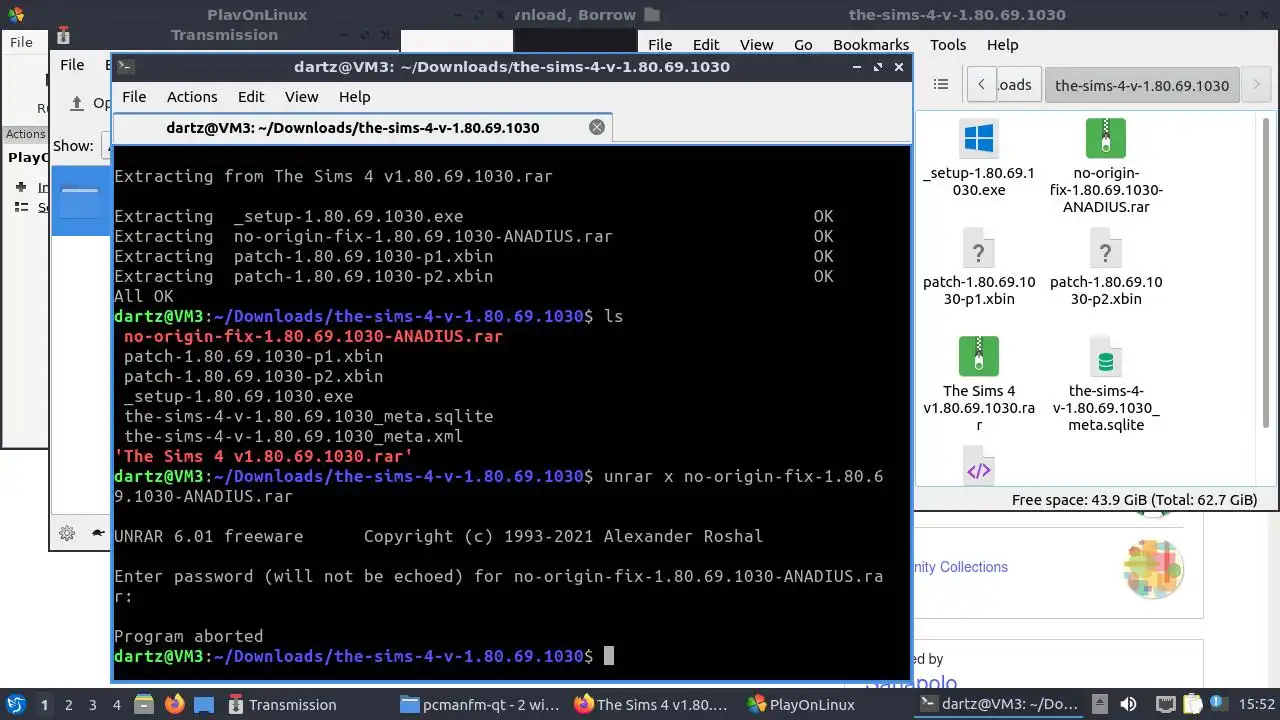Open the Transmission File menu
This screenshot has width=1280, height=720.
(x=72, y=65)
